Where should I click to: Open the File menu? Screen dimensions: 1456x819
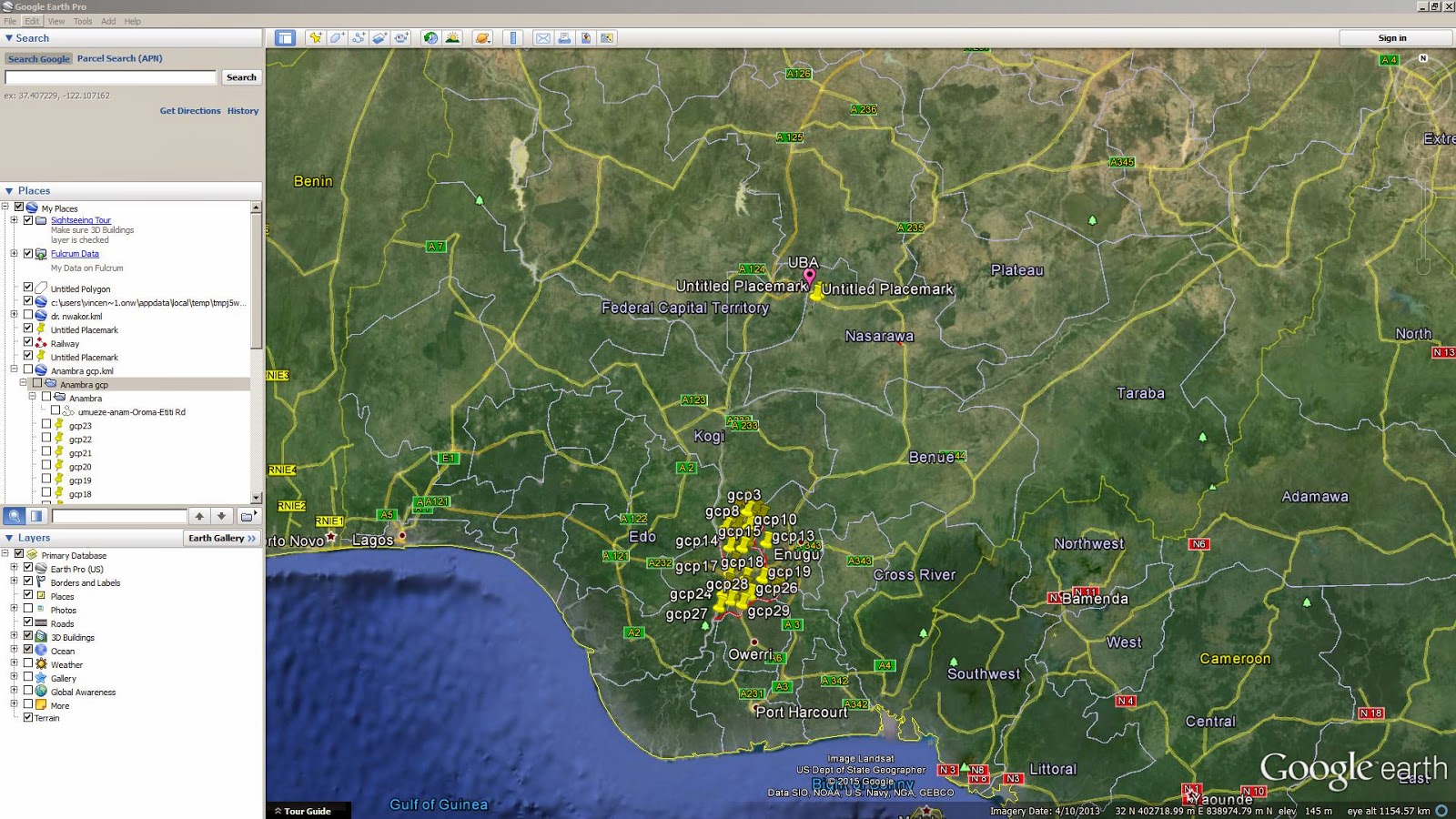pyautogui.click(x=10, y=21)
